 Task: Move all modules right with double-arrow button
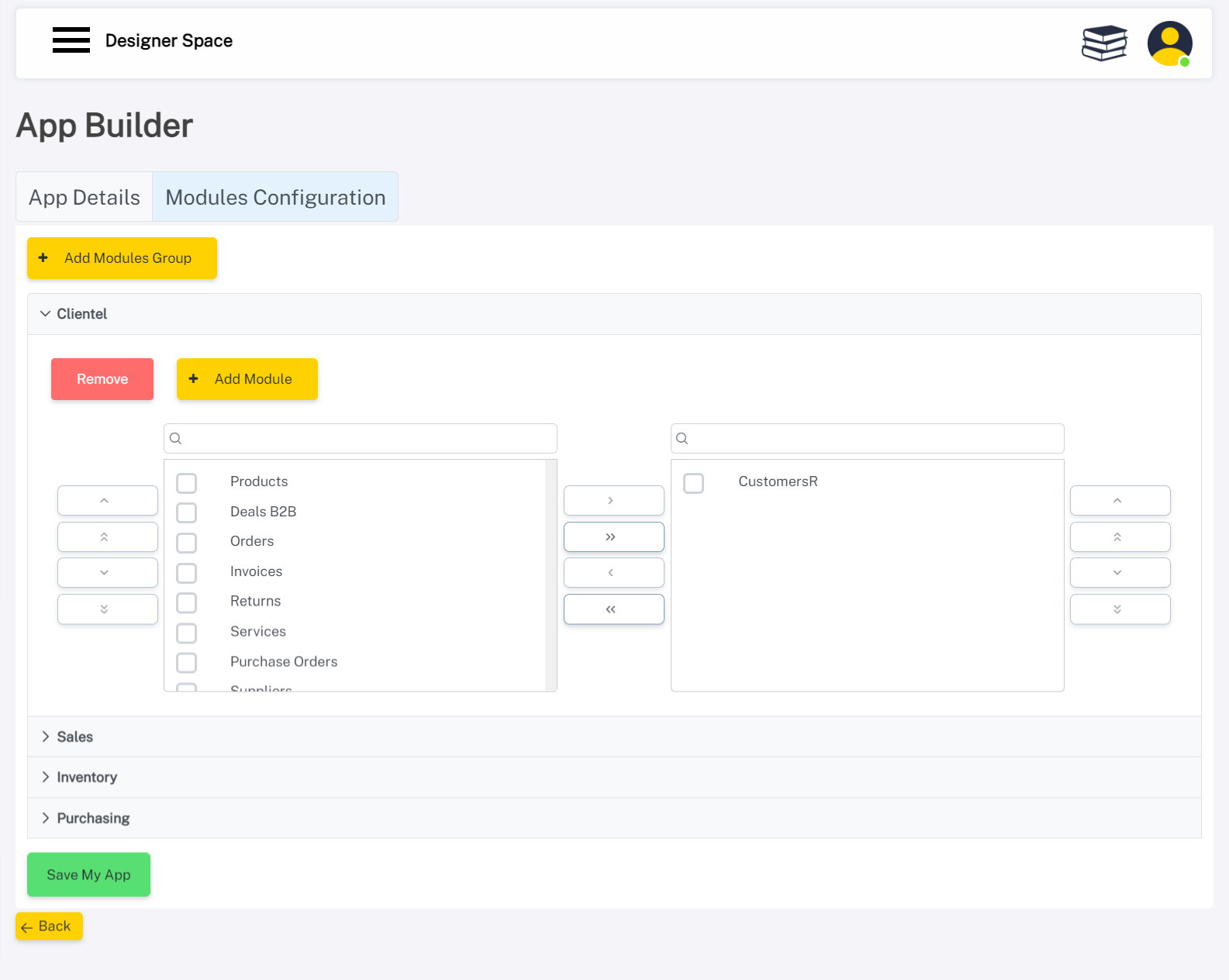tap(613, 537)
